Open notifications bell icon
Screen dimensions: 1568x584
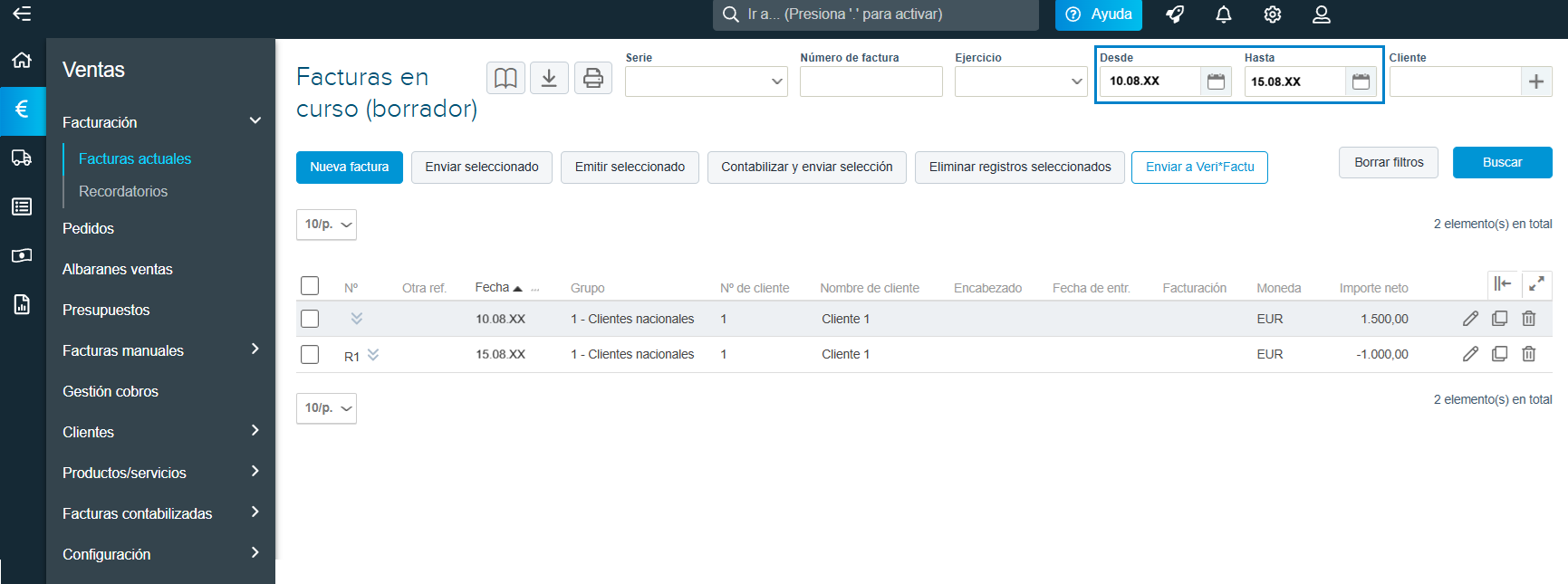1224,14
